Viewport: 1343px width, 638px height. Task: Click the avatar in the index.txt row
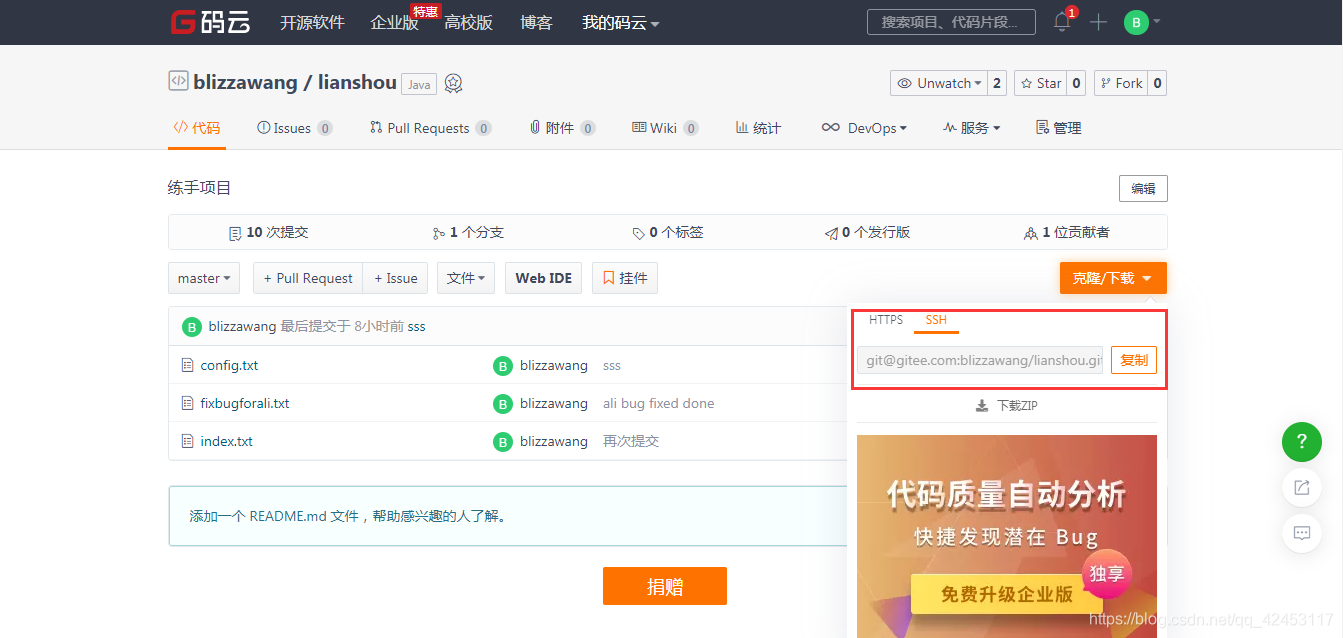pos(503,442)
